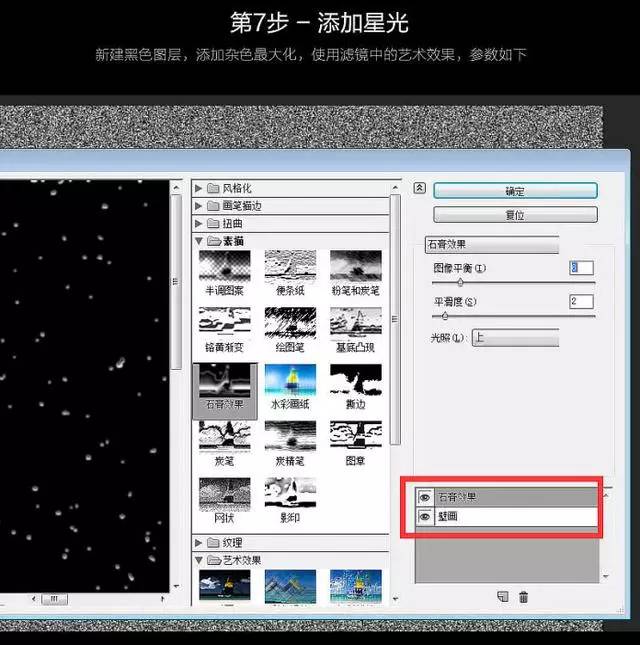The width and height of the screenshot is (640, 645).
Task: Open the 光照 direction dropdown
Action: click(514, 338)
